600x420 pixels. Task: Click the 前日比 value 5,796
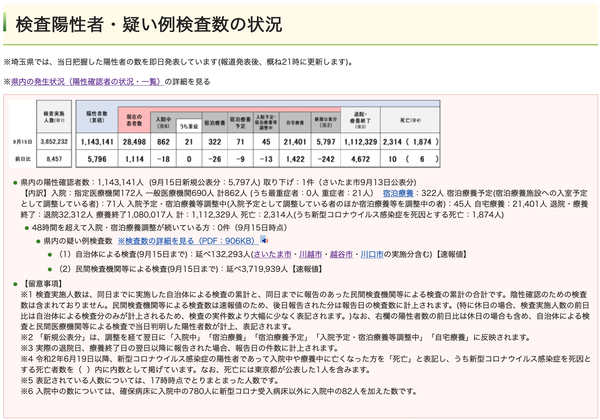pyautogui.click(x=97, y=159)
